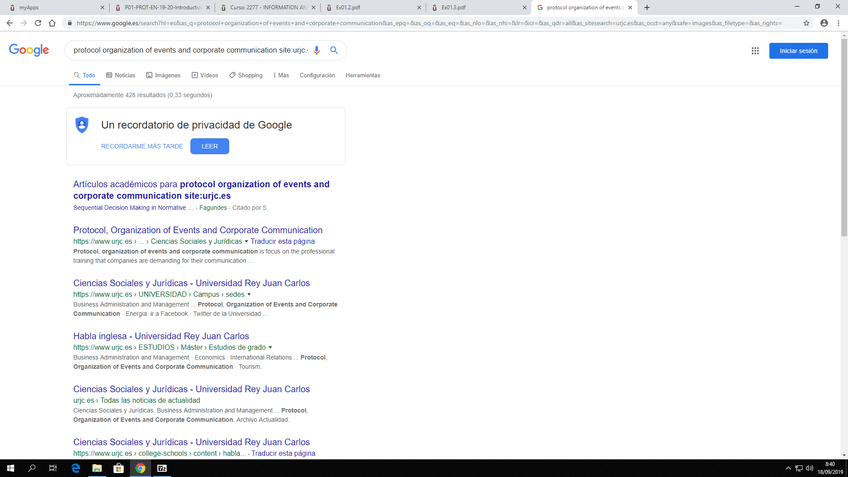
Task: Open Ciencias Sociales result under college-schools
Action: point(191,442)
